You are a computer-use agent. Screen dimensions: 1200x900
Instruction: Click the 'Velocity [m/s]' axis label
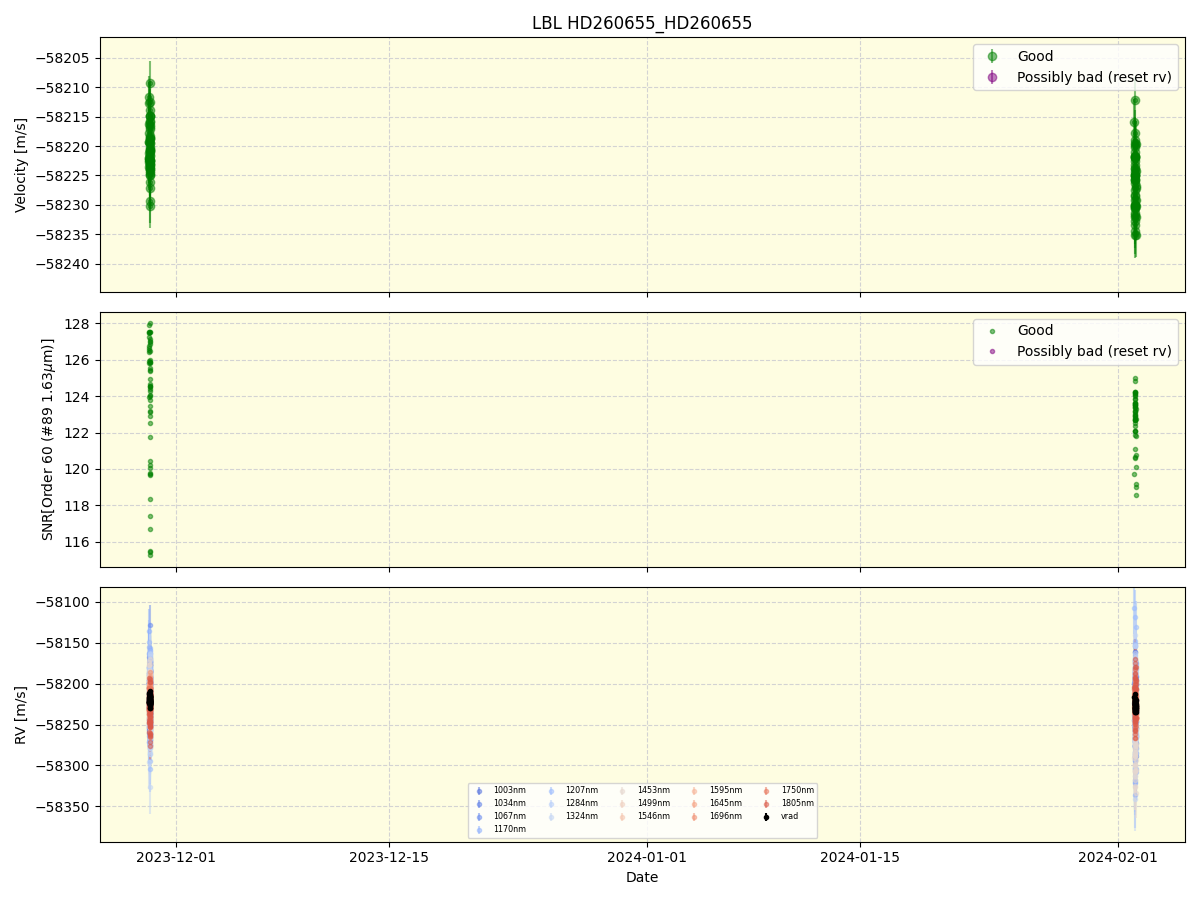(x=21, y=165)
